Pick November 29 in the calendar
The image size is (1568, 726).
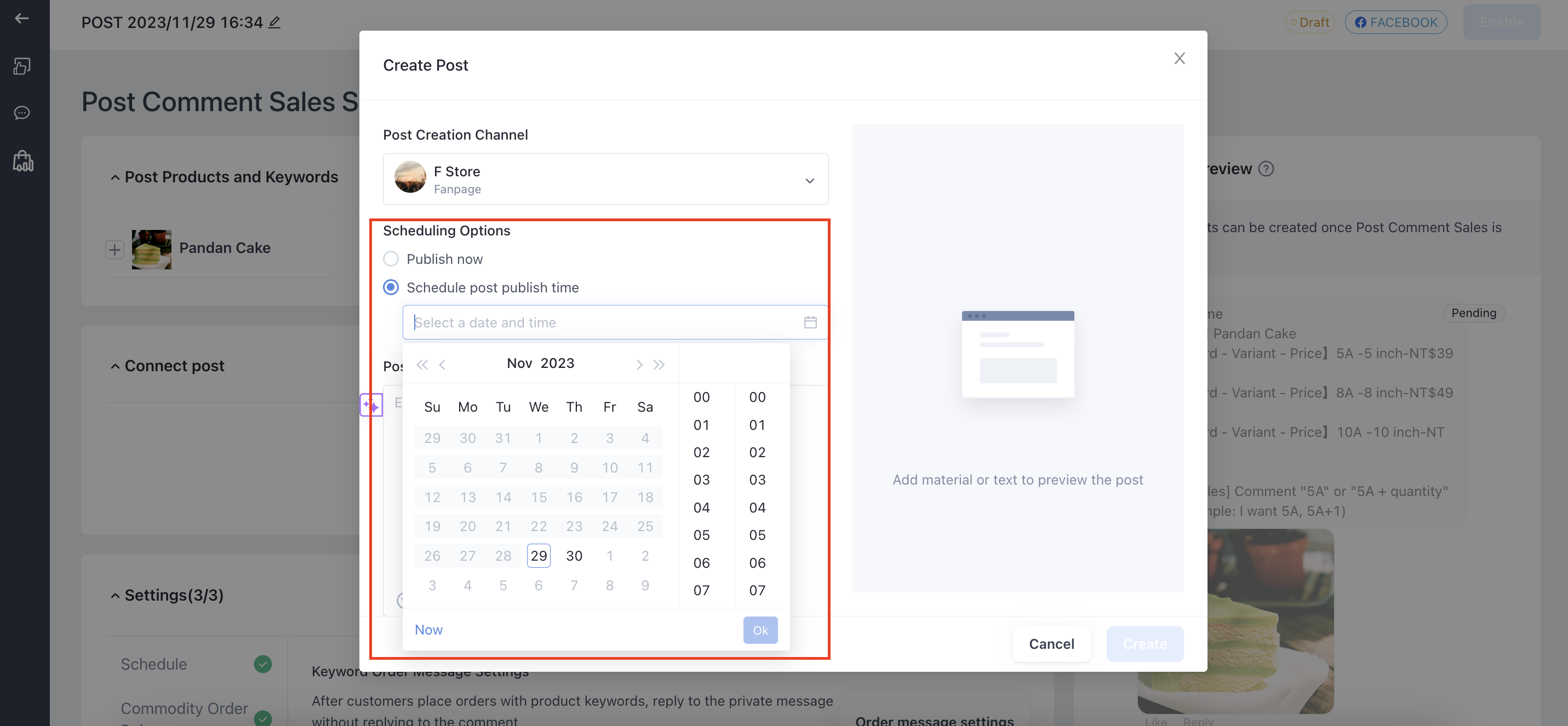(538, 555)
